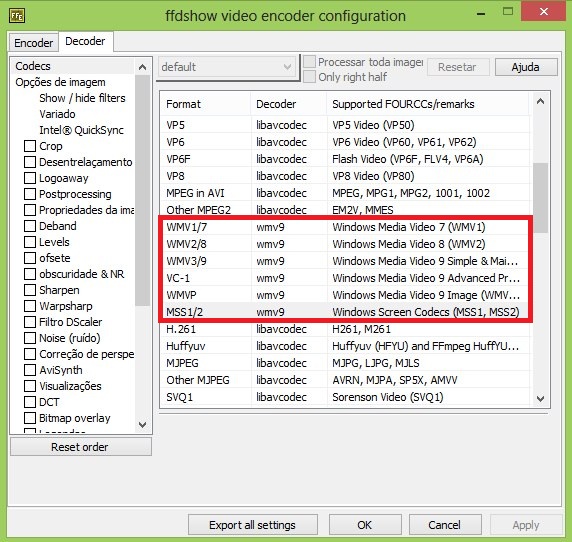Tick the Levels checkbox
572x542 pixels.
(30, 242)
